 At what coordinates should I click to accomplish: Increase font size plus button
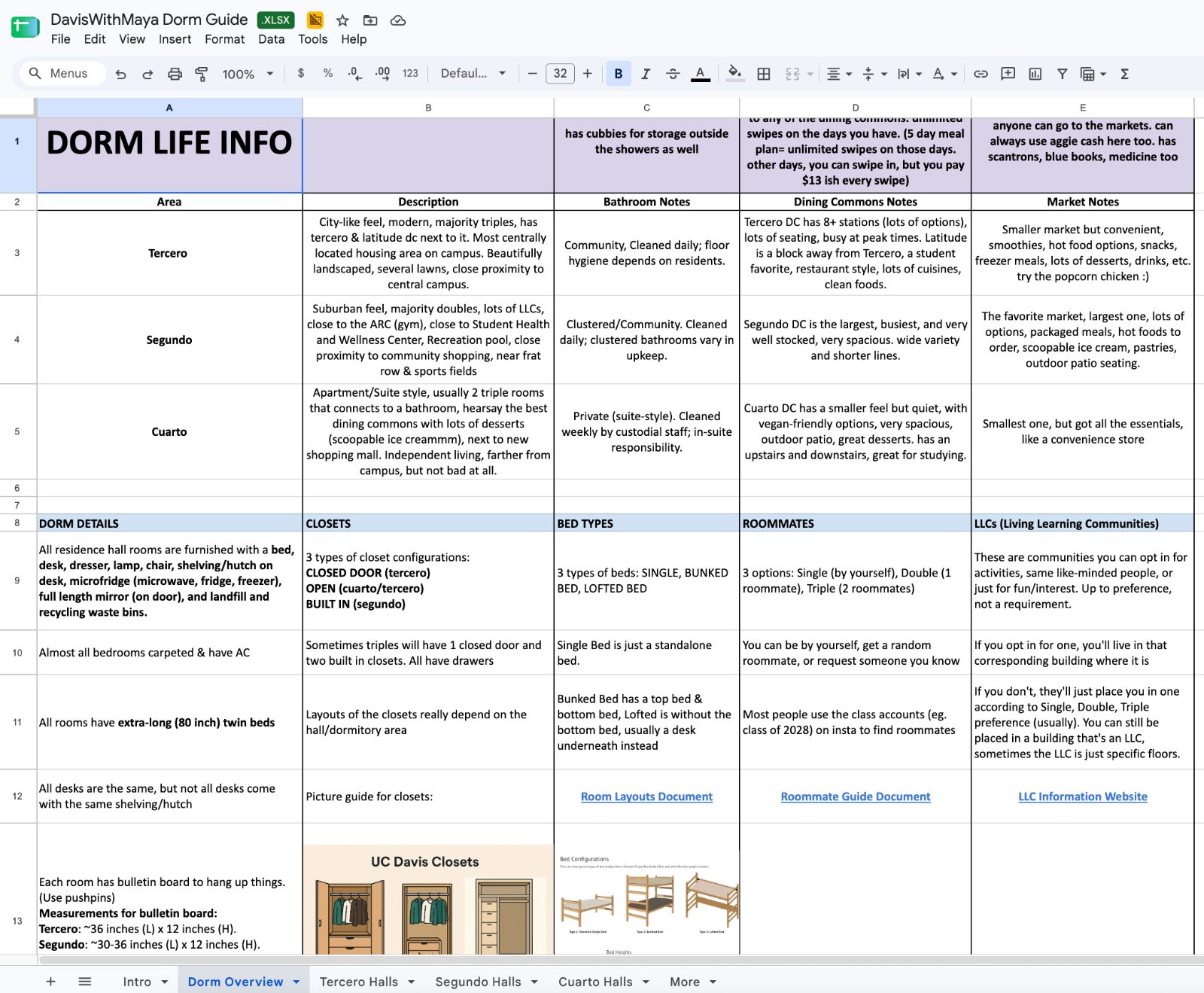588,73
